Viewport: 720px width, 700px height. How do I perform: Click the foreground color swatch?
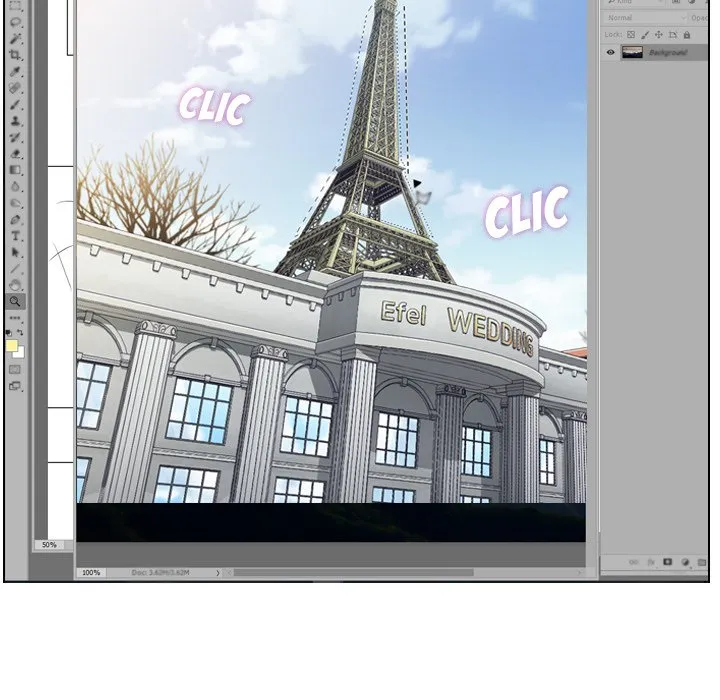pos(12,346)
